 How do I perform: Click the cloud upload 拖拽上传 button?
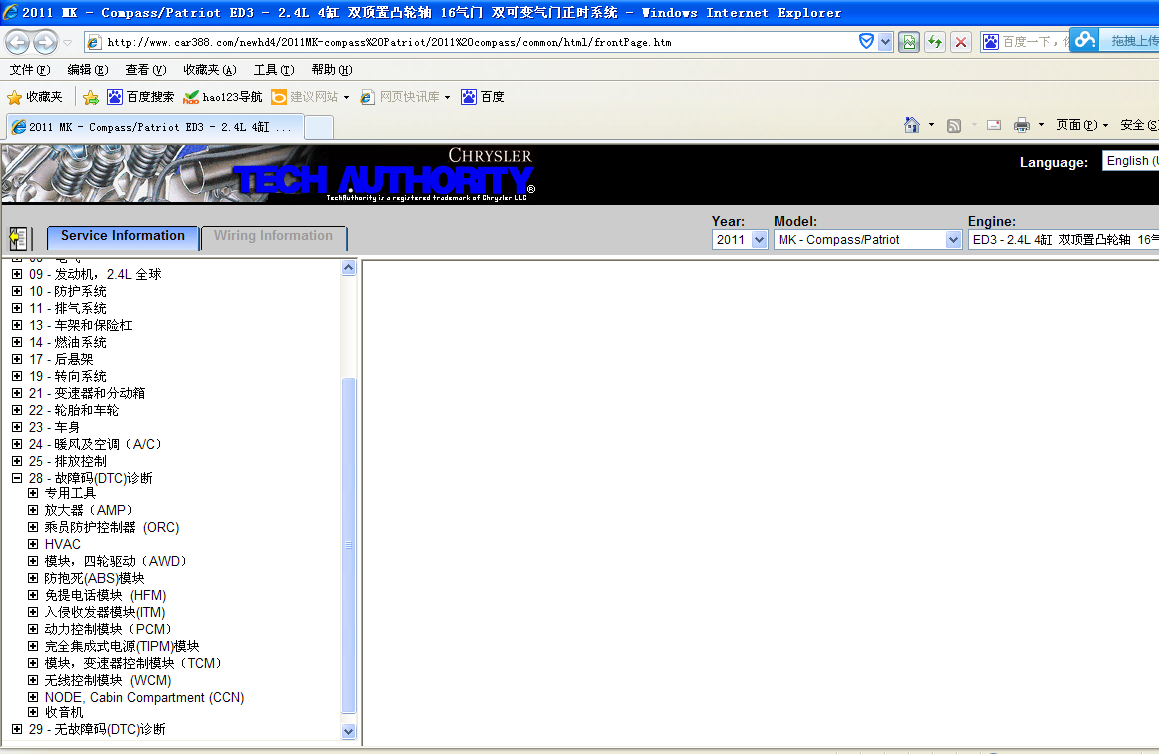(x=1115, y=41)
